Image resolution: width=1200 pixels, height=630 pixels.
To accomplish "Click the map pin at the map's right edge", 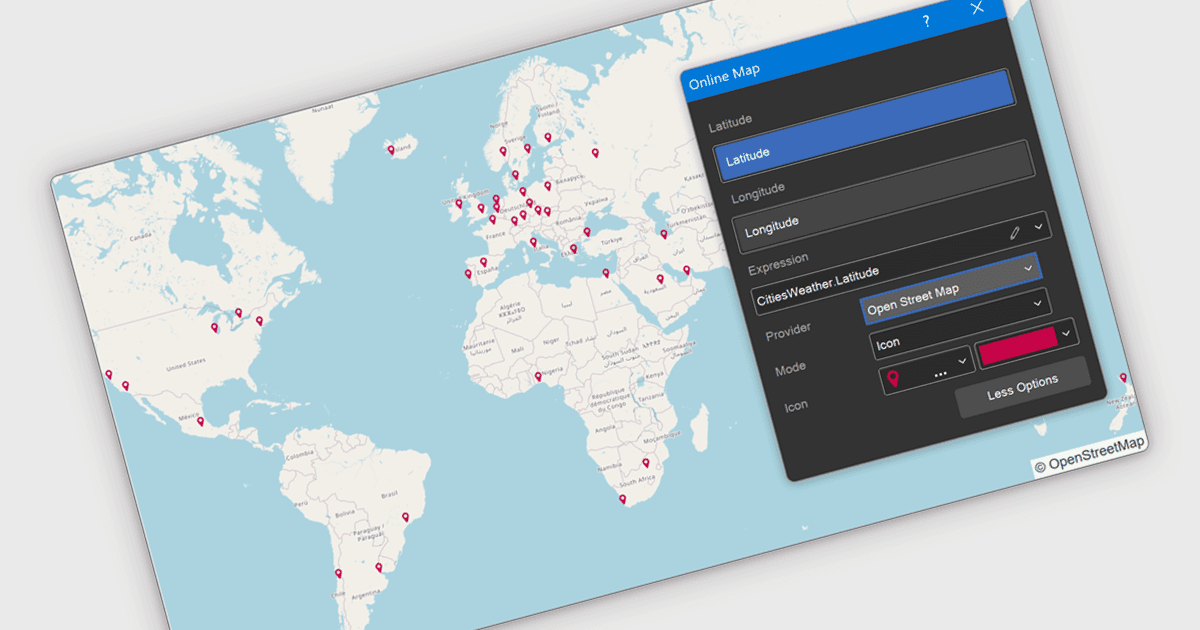I will [1123, 378].
